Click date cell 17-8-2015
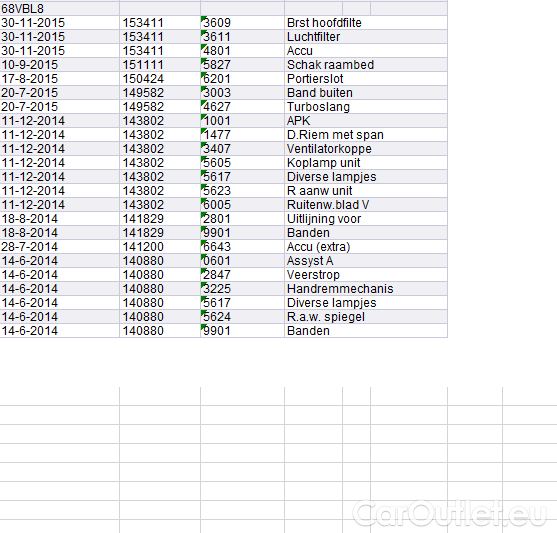The width and height of the screenshot is (557, 533). pos(60,79)
